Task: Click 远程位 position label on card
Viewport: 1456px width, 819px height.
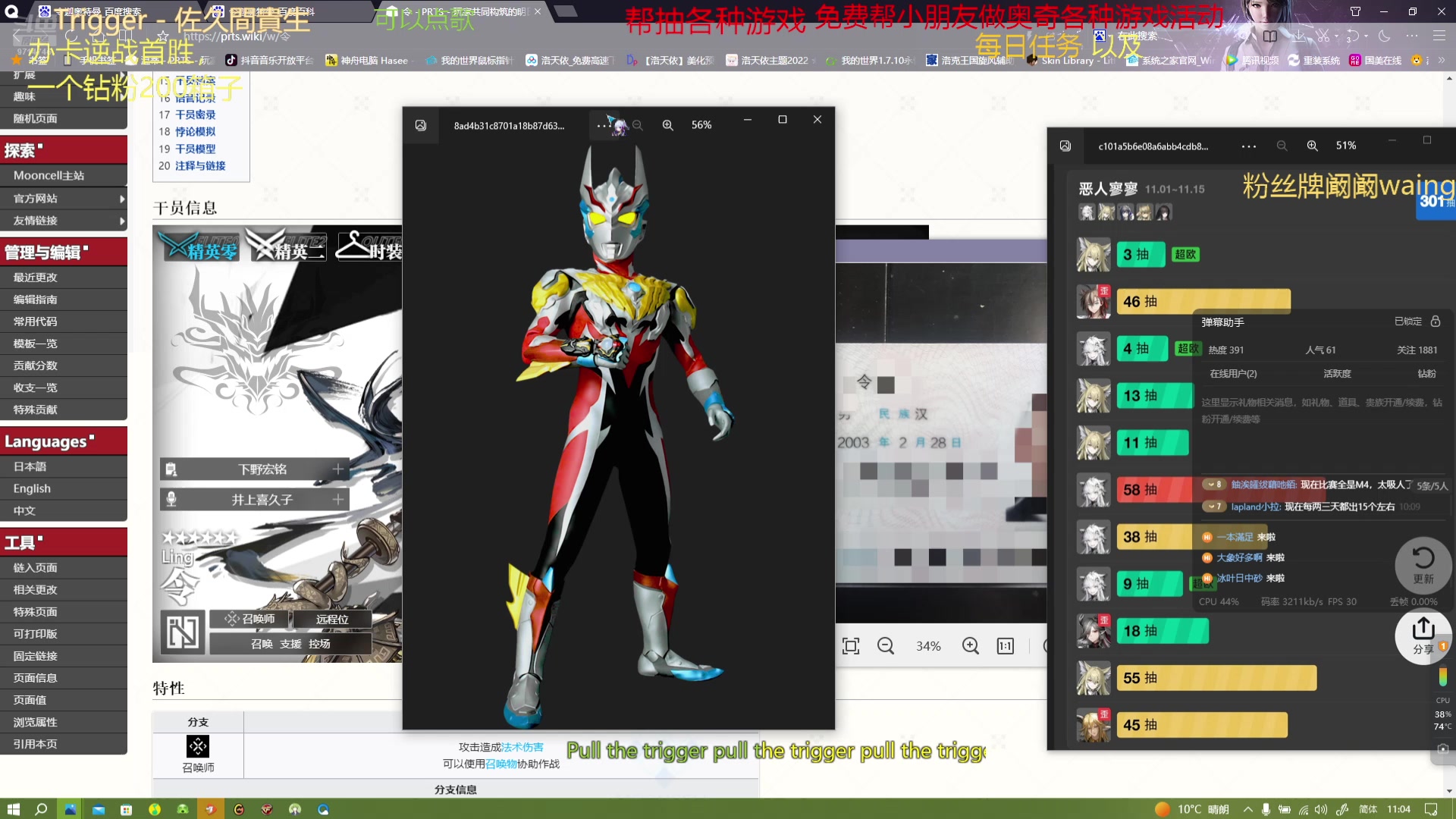Action: [332, 620]
